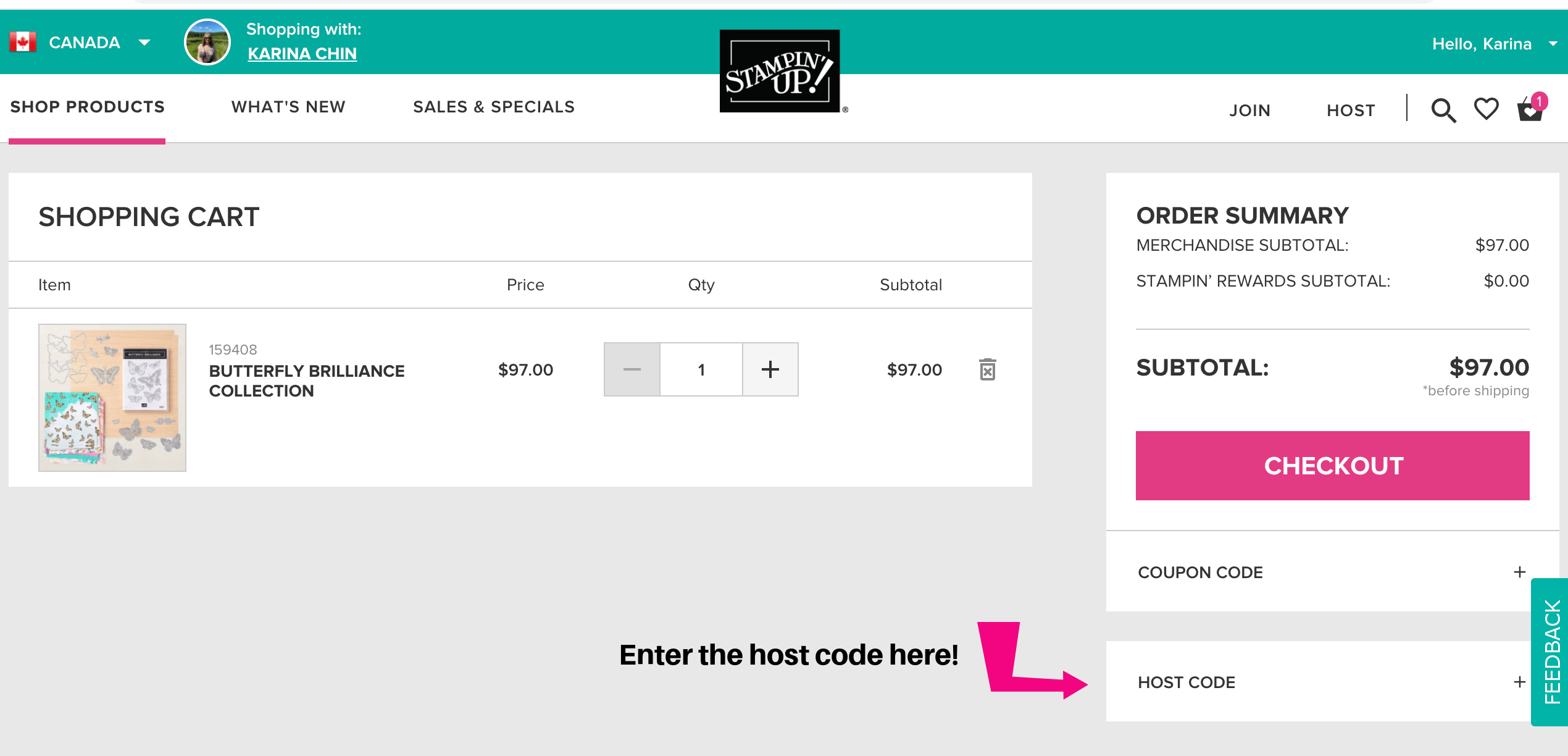Follow the Karina Chin demonstrator link

302,54
